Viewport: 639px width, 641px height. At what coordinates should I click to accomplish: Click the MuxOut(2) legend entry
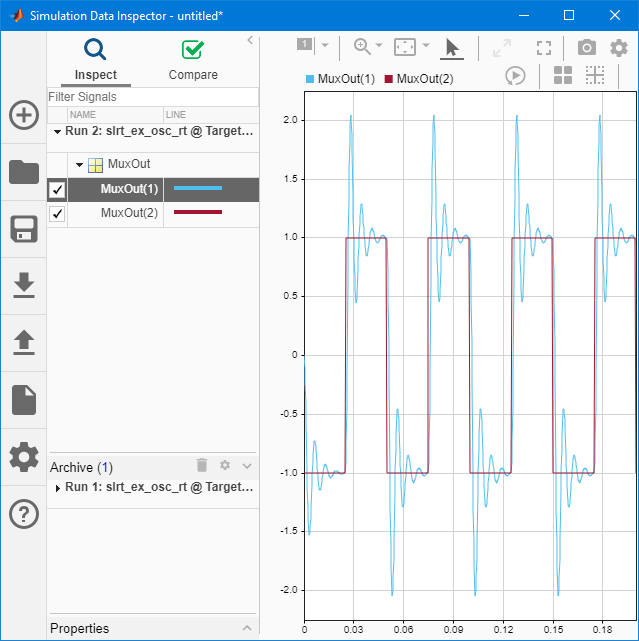click(419, 79)
